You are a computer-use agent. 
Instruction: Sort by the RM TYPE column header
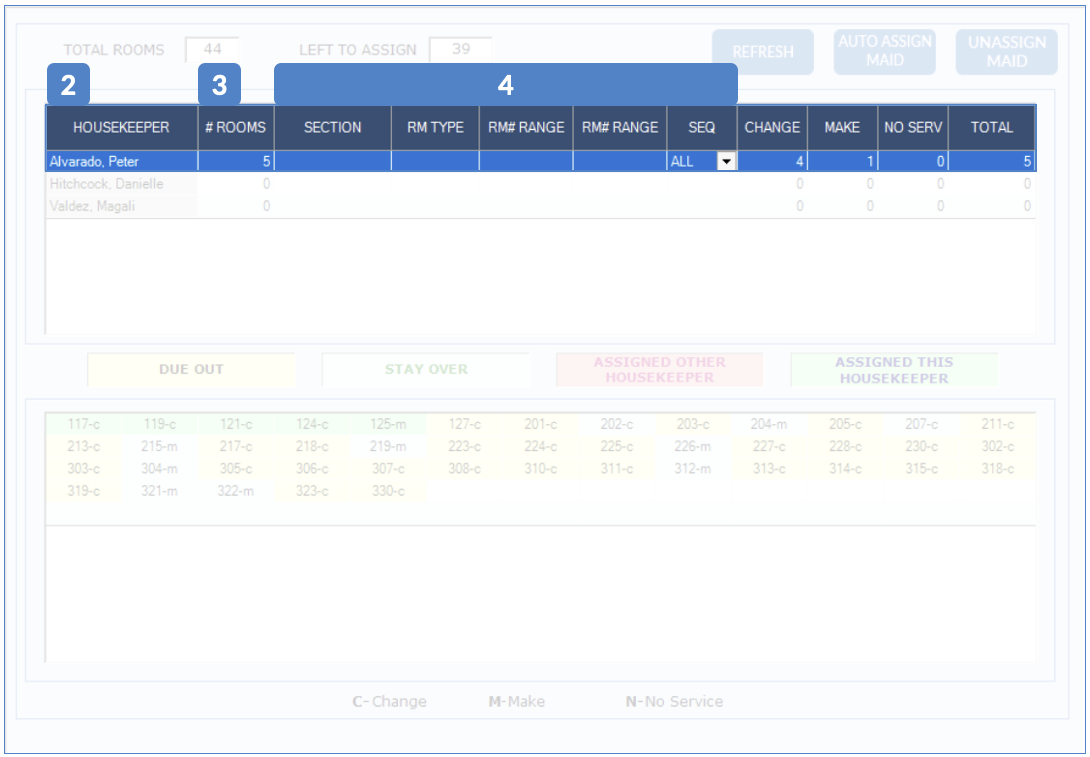pos(435,127)
